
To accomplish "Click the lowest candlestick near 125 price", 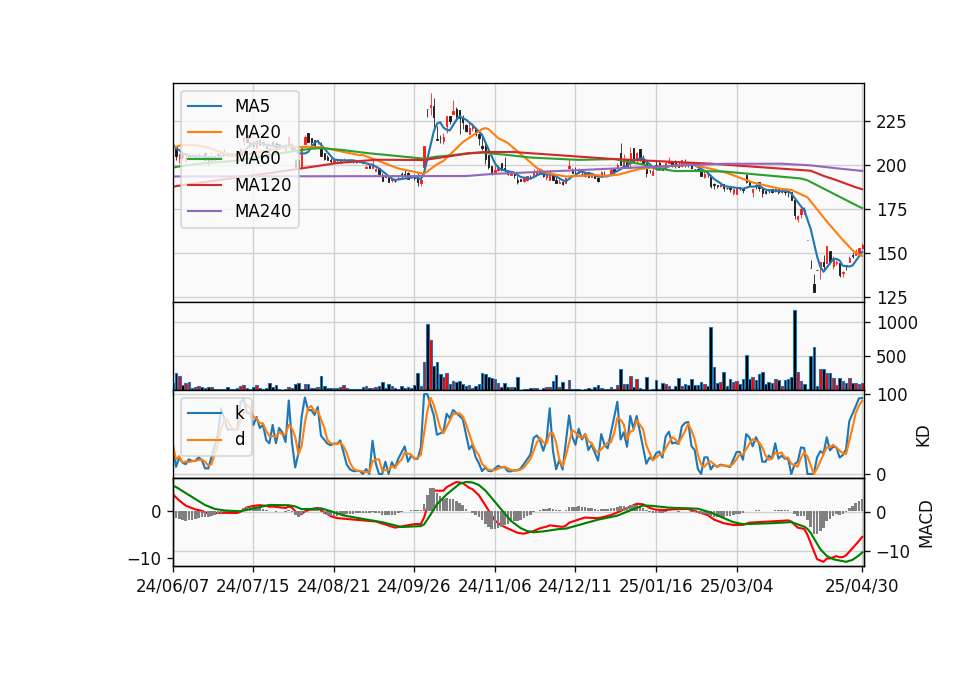I will click(814, 283).
